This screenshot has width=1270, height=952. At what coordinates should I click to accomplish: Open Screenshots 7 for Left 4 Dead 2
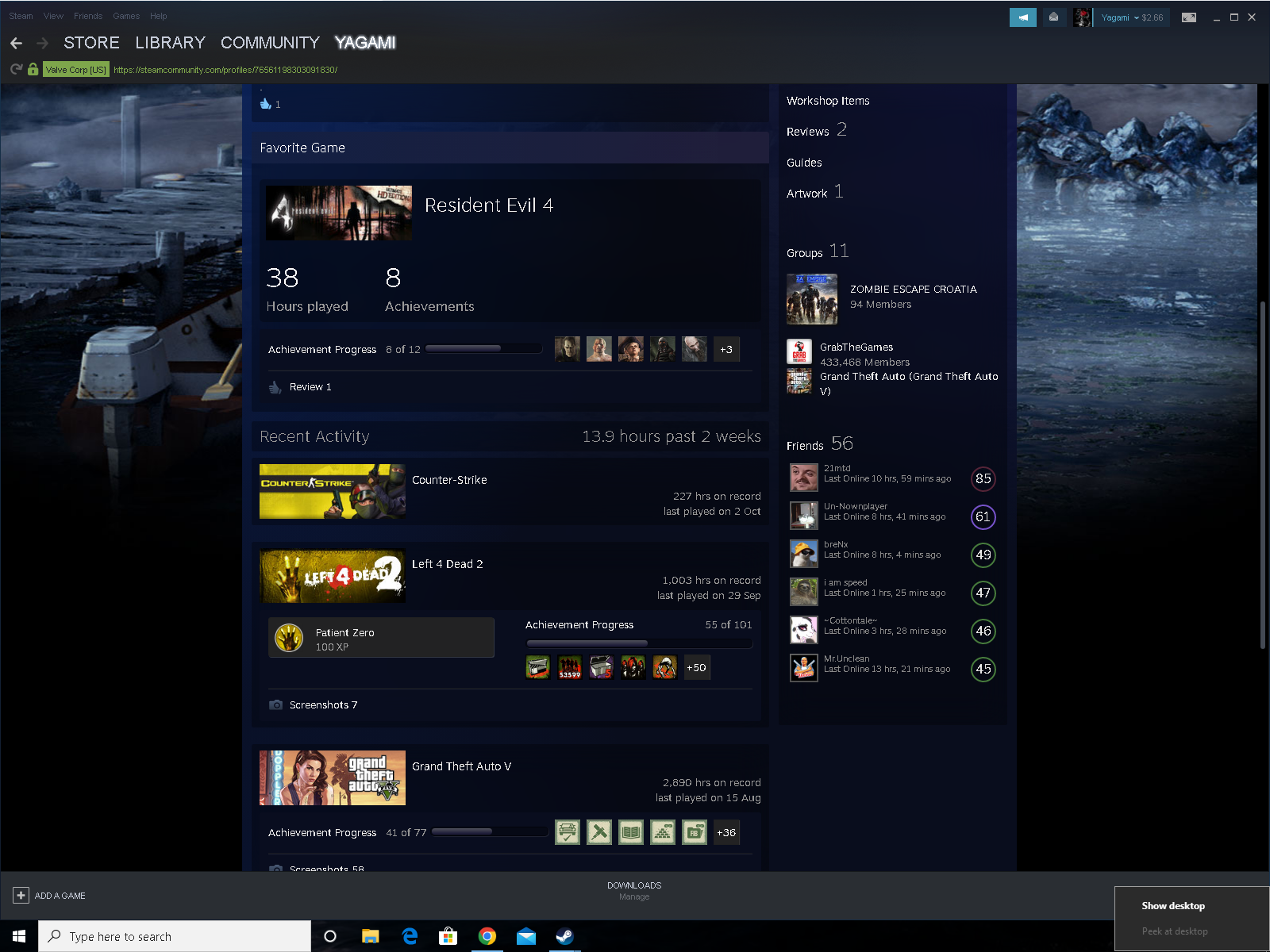[x=323, y=704]
